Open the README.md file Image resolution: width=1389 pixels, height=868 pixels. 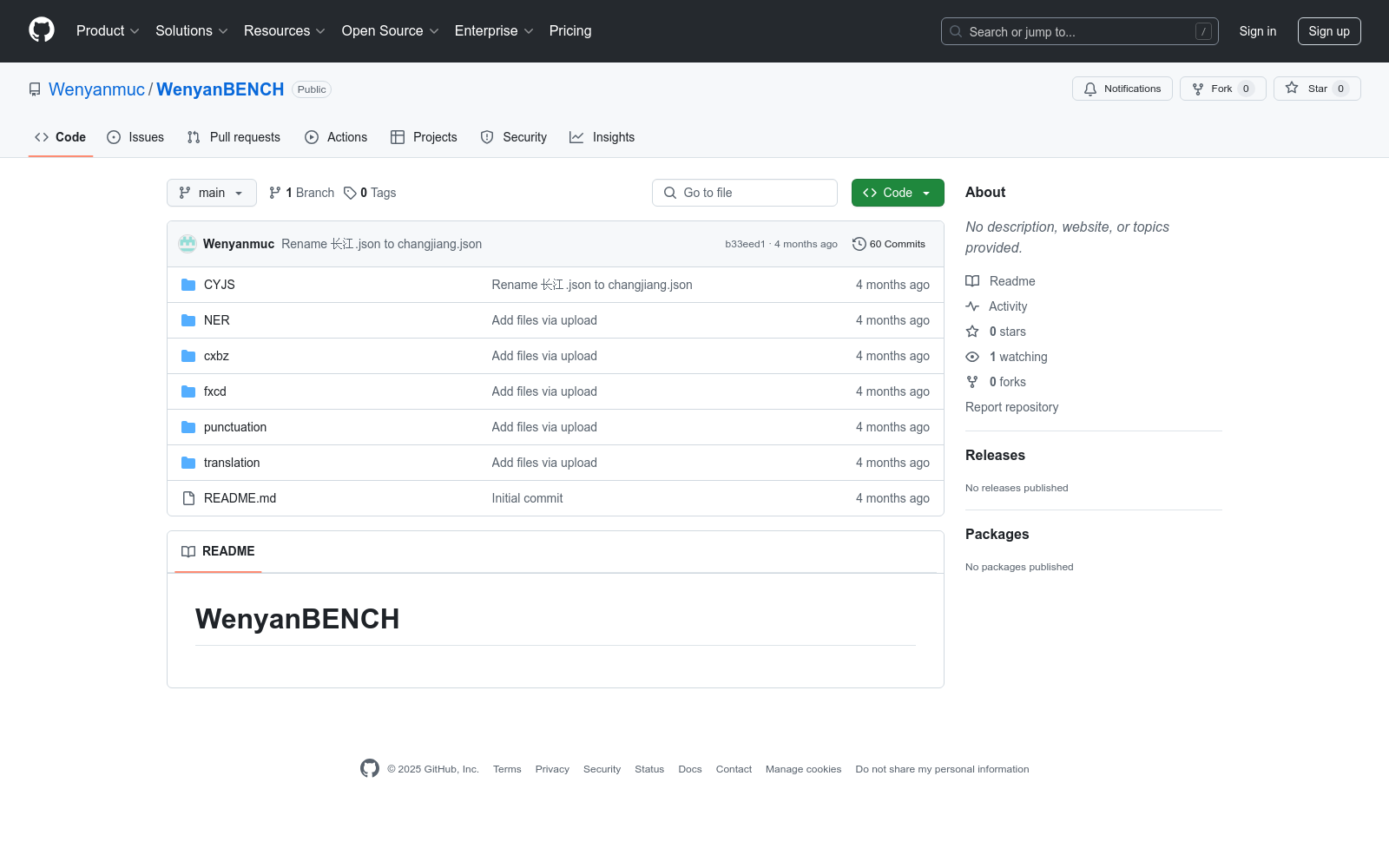pyautogui.click(x=240, y=498)
